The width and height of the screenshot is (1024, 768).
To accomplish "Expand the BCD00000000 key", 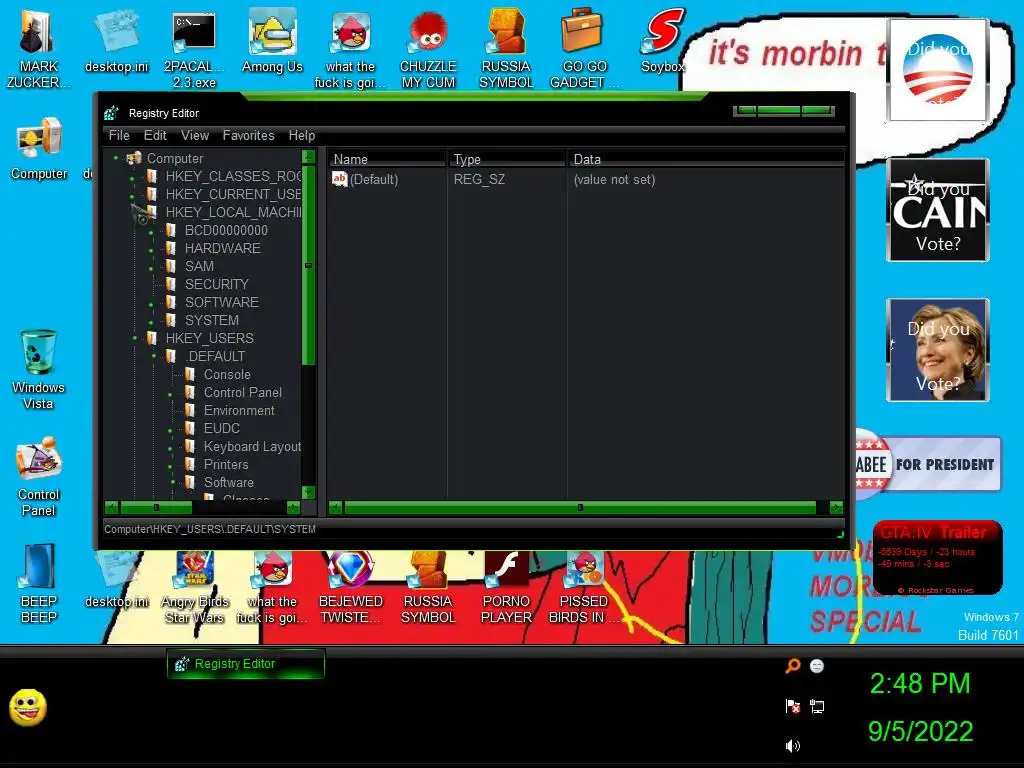I will click(152, 232).
